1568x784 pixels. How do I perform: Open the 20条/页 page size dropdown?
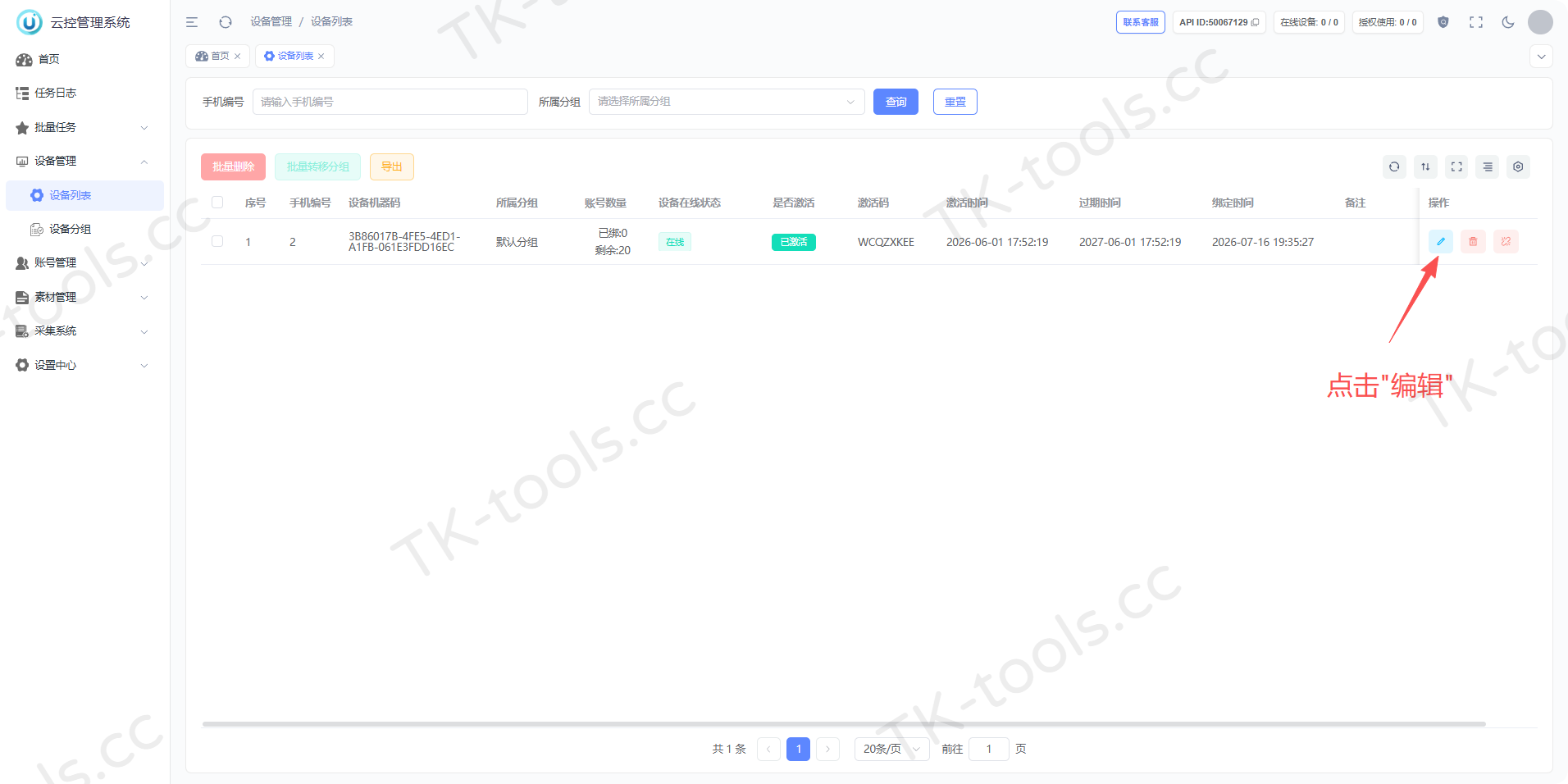(892, 749)
